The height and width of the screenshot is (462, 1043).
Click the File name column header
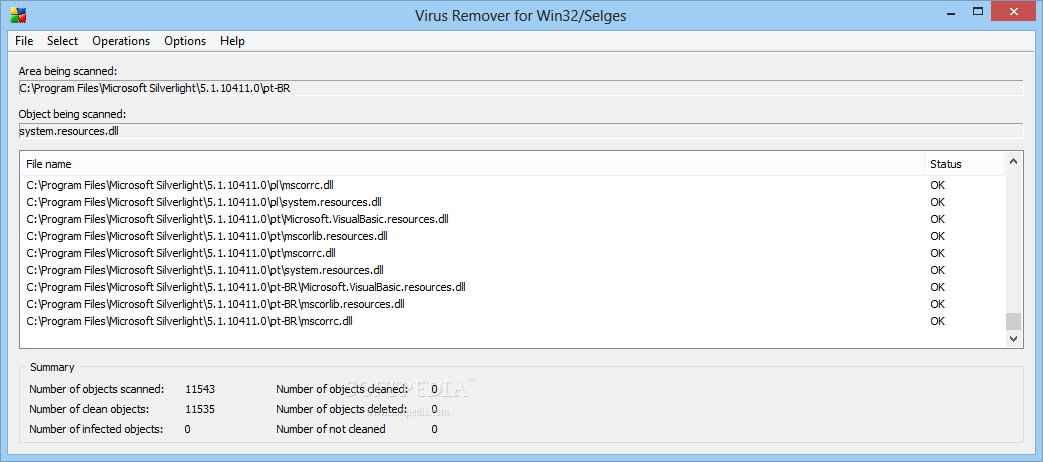(x=472, y=164)
